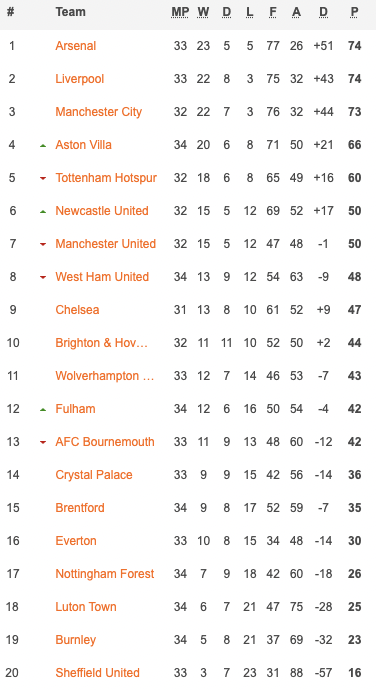Image resolution: width=376 pixels, height=690 pixels.
Task: Click the green up arrow beside Aston Villa
Action: [43, 145]
